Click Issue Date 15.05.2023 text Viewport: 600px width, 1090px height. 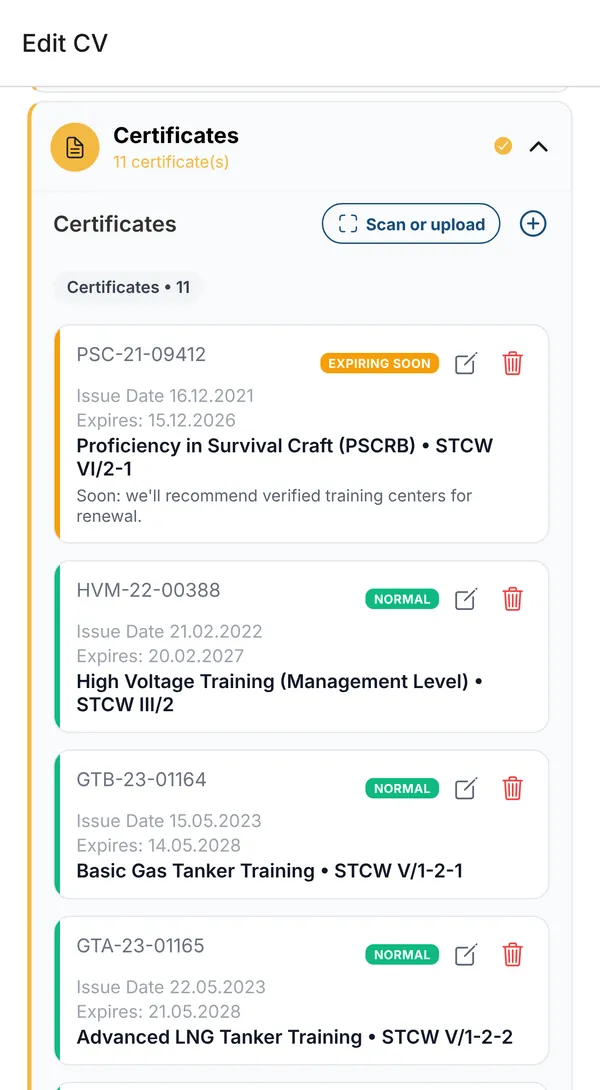click(169, 821)
